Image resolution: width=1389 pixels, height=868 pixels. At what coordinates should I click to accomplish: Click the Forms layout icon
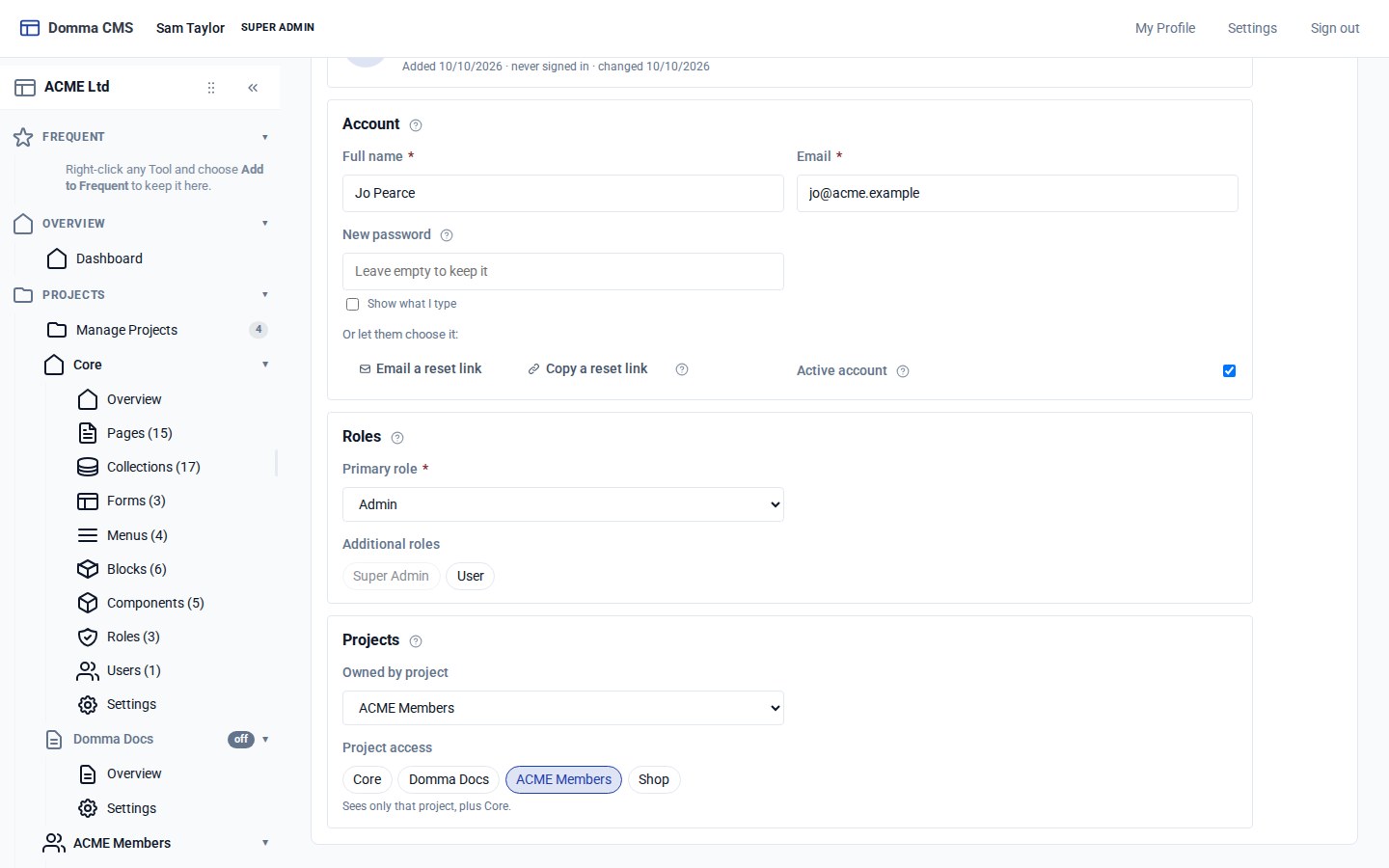[x=88, y=501]
